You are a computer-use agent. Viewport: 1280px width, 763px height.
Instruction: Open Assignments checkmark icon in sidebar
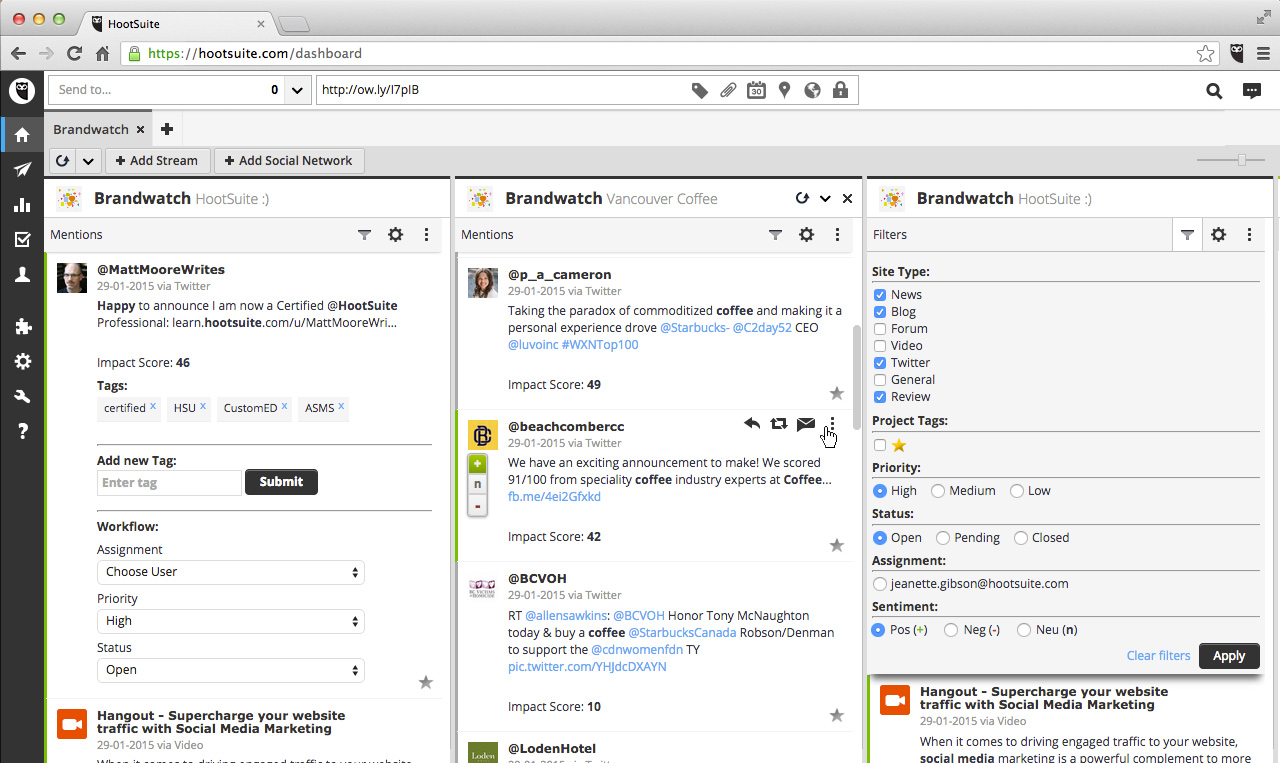tap(22, 240)
